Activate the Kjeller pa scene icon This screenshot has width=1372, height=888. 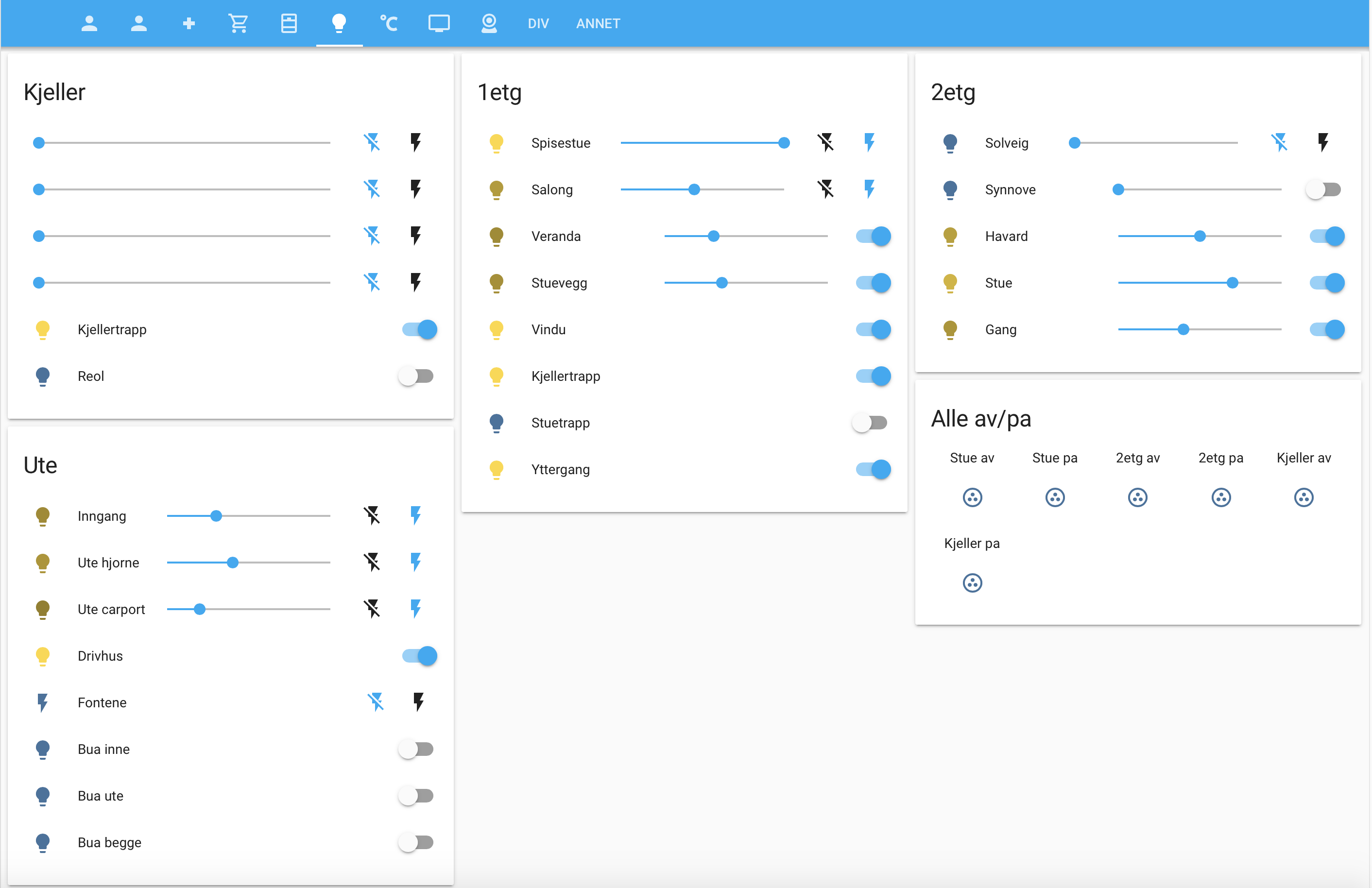[x=972, y=582]
